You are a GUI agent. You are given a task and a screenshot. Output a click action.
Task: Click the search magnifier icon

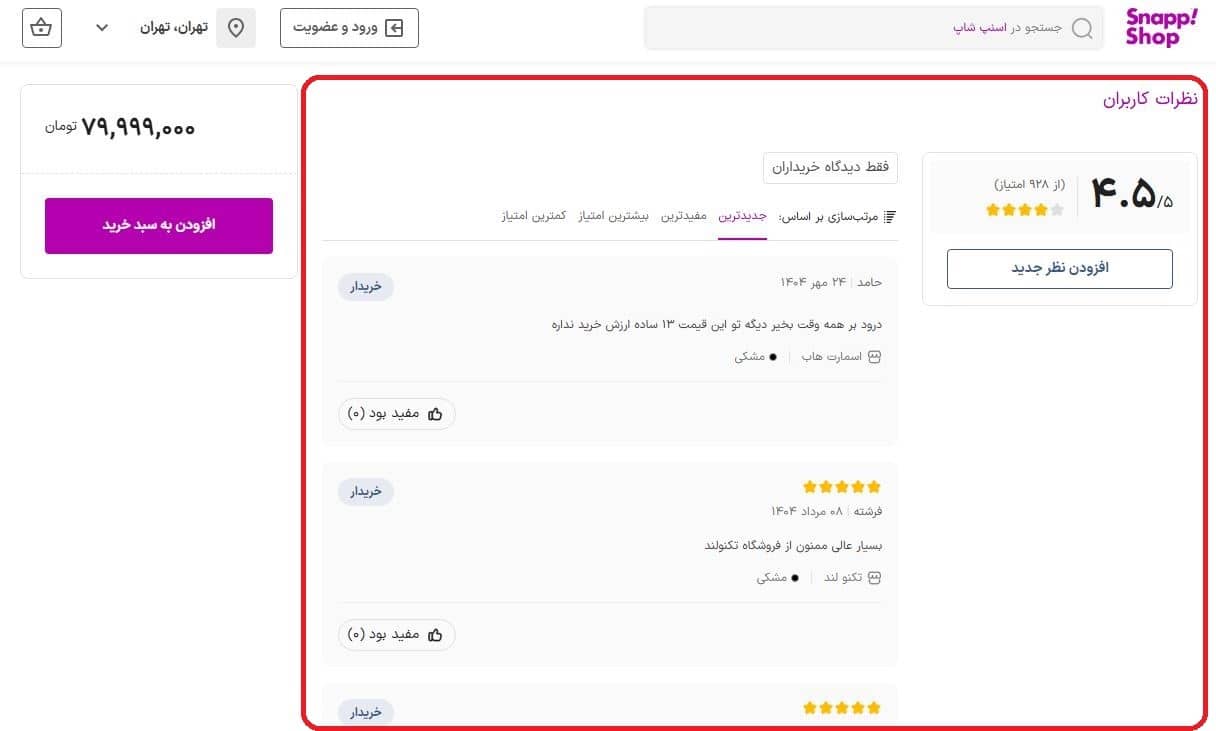click(1082, 29)
